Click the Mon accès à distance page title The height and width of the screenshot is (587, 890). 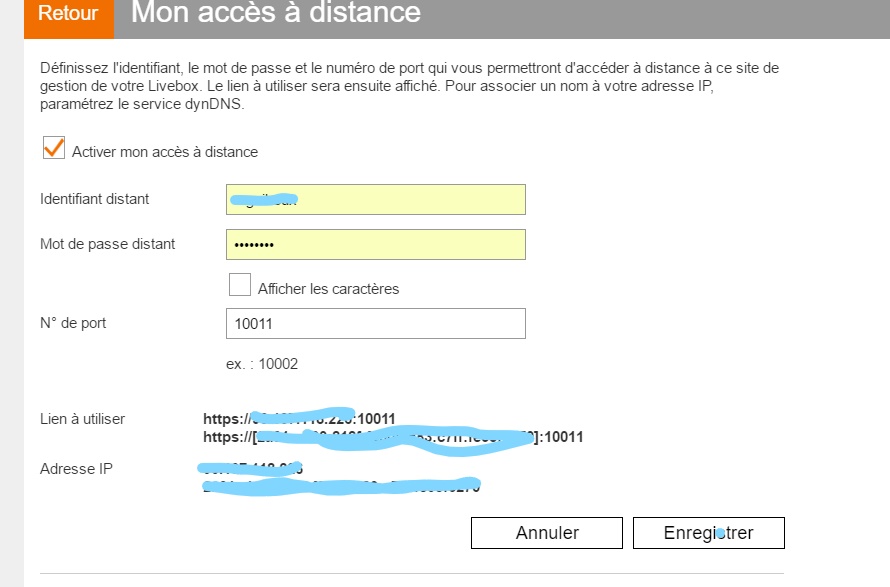coord(276,14)
